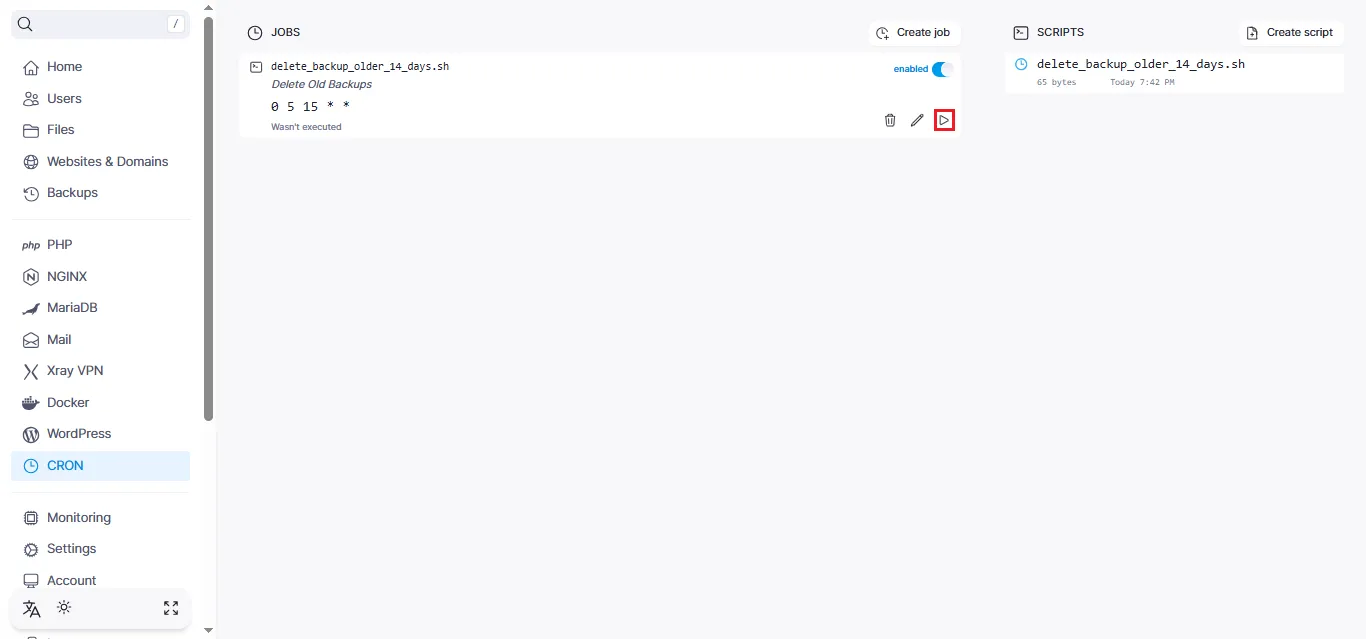
Task: Open the MariaDB section
Action: (72, 308)
